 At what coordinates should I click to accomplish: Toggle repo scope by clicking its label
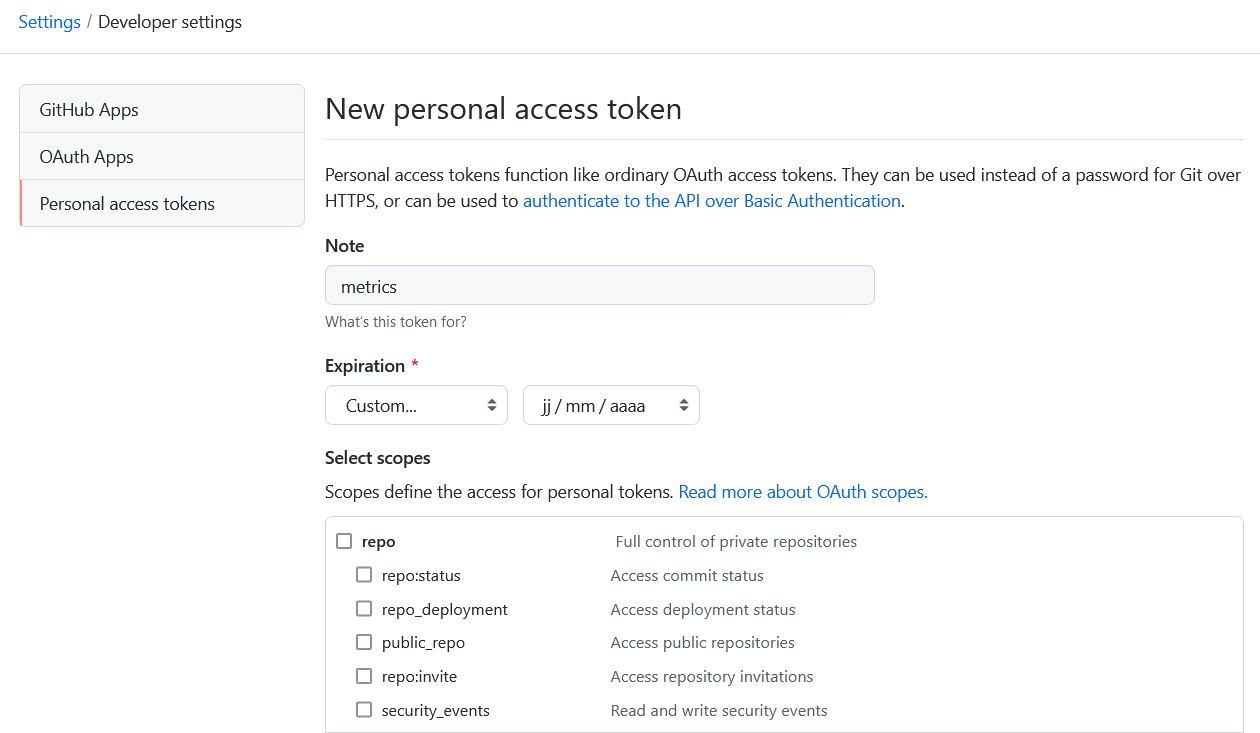click(x=378, y=541)
